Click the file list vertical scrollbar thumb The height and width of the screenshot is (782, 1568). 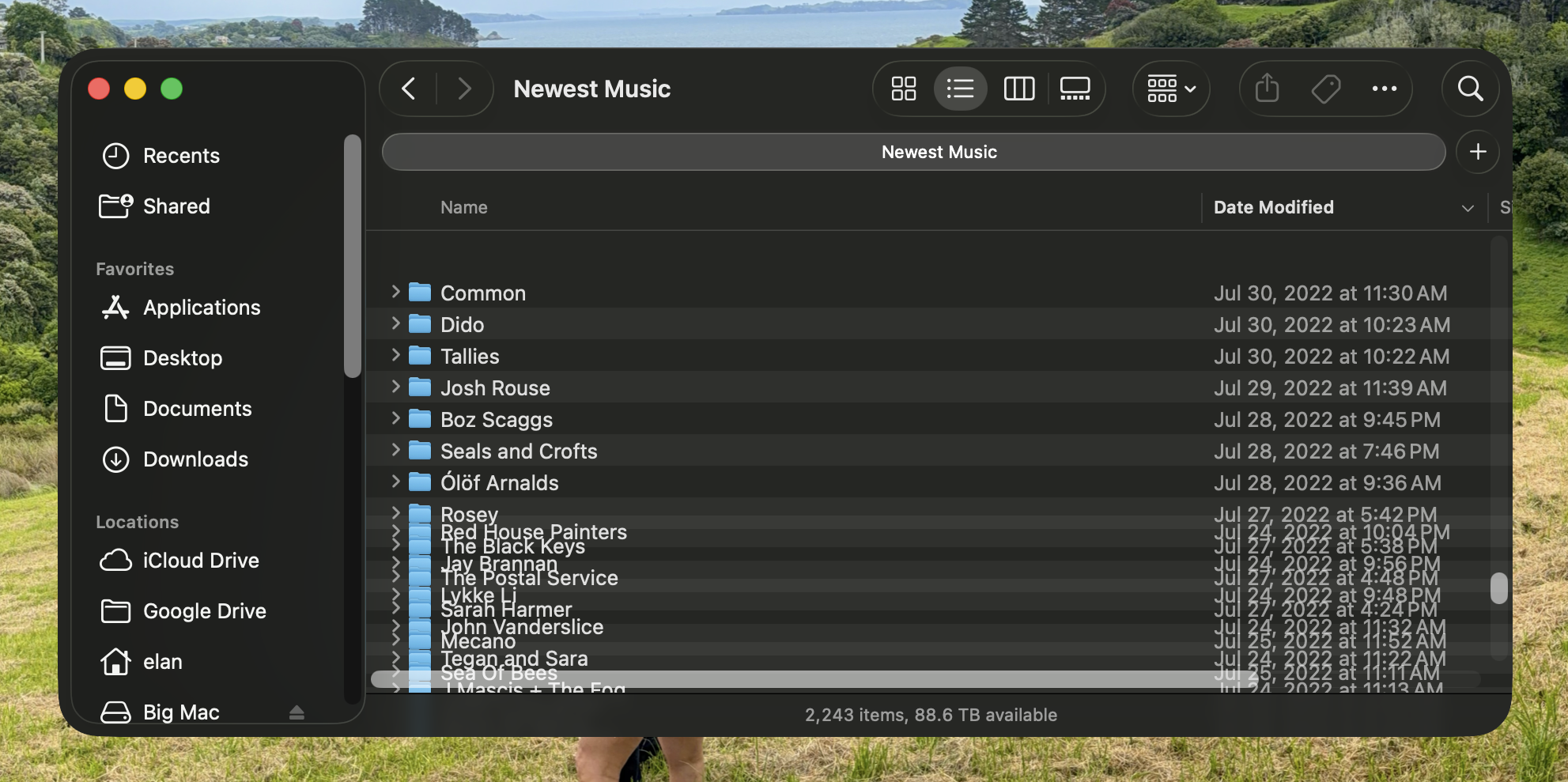click(1498, 588)
